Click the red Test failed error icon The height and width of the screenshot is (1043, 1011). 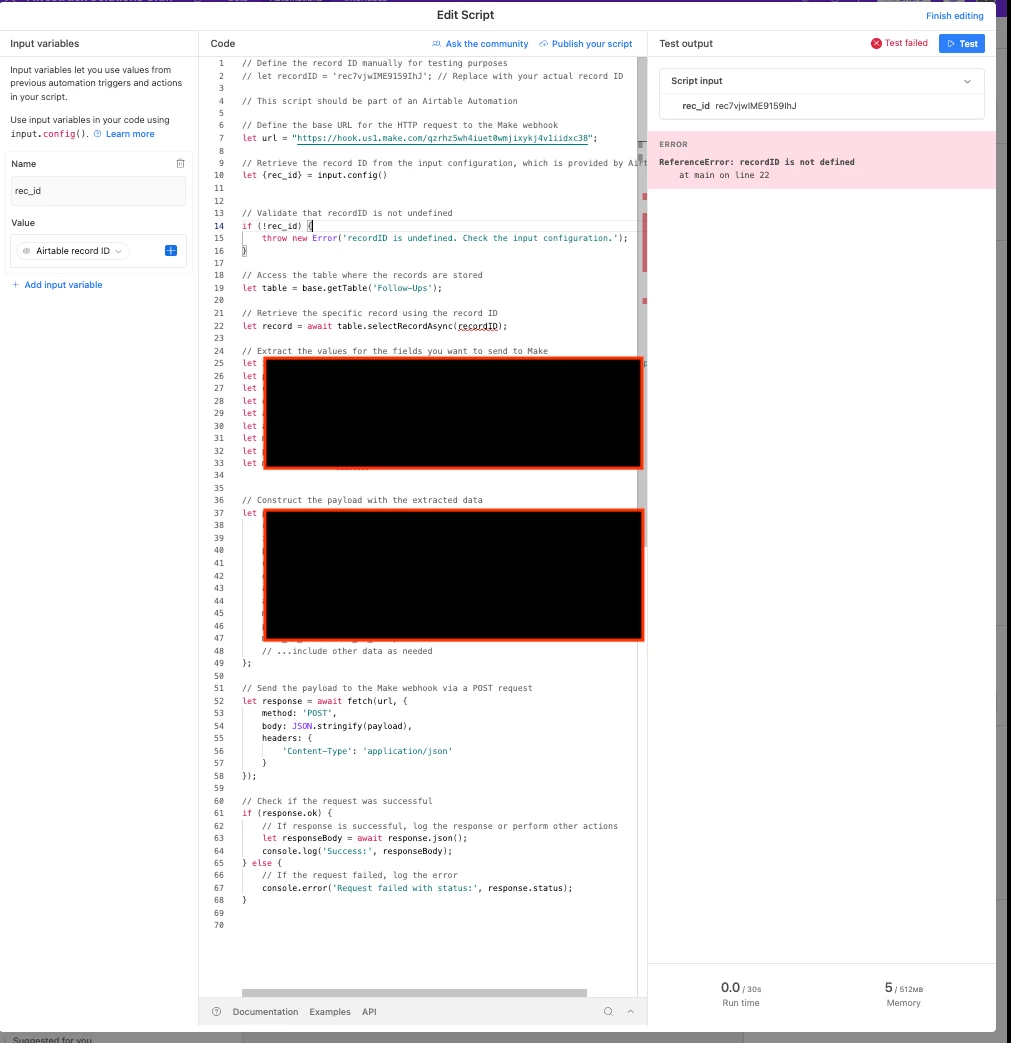click(x=877, y=43)
